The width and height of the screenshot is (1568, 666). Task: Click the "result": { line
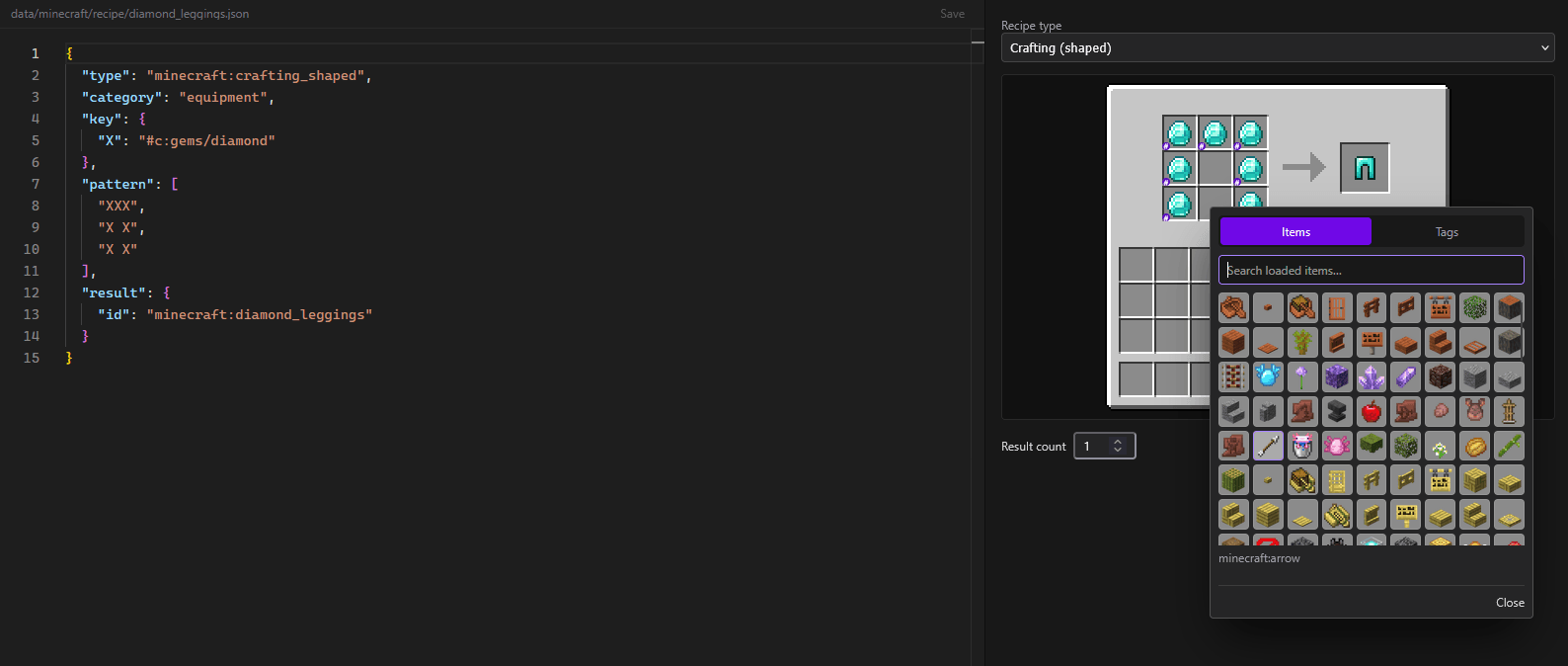pyautogui.click(x=125, y=292)
